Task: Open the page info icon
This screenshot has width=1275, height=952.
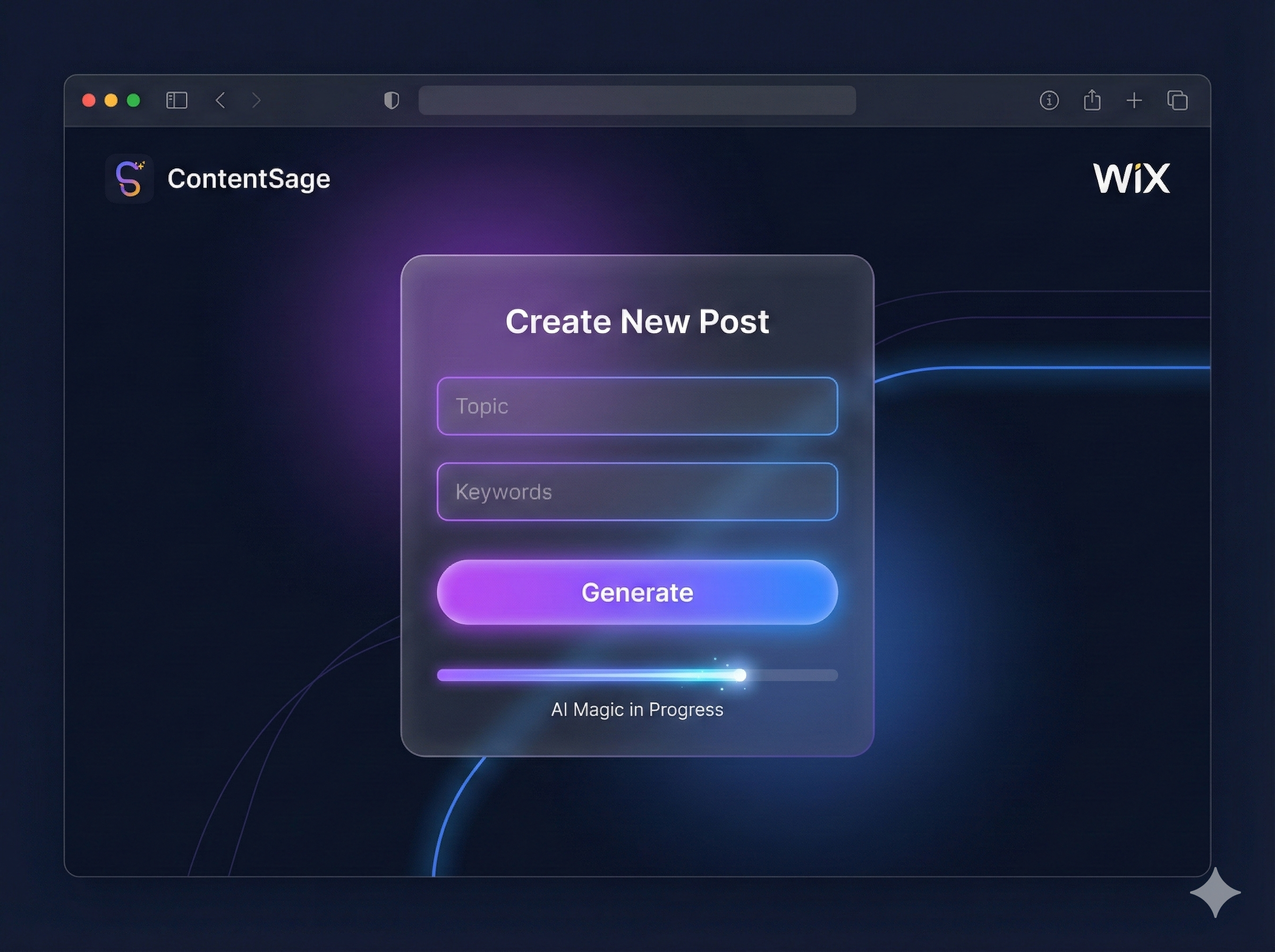Action: click(x=1049, y=100)
